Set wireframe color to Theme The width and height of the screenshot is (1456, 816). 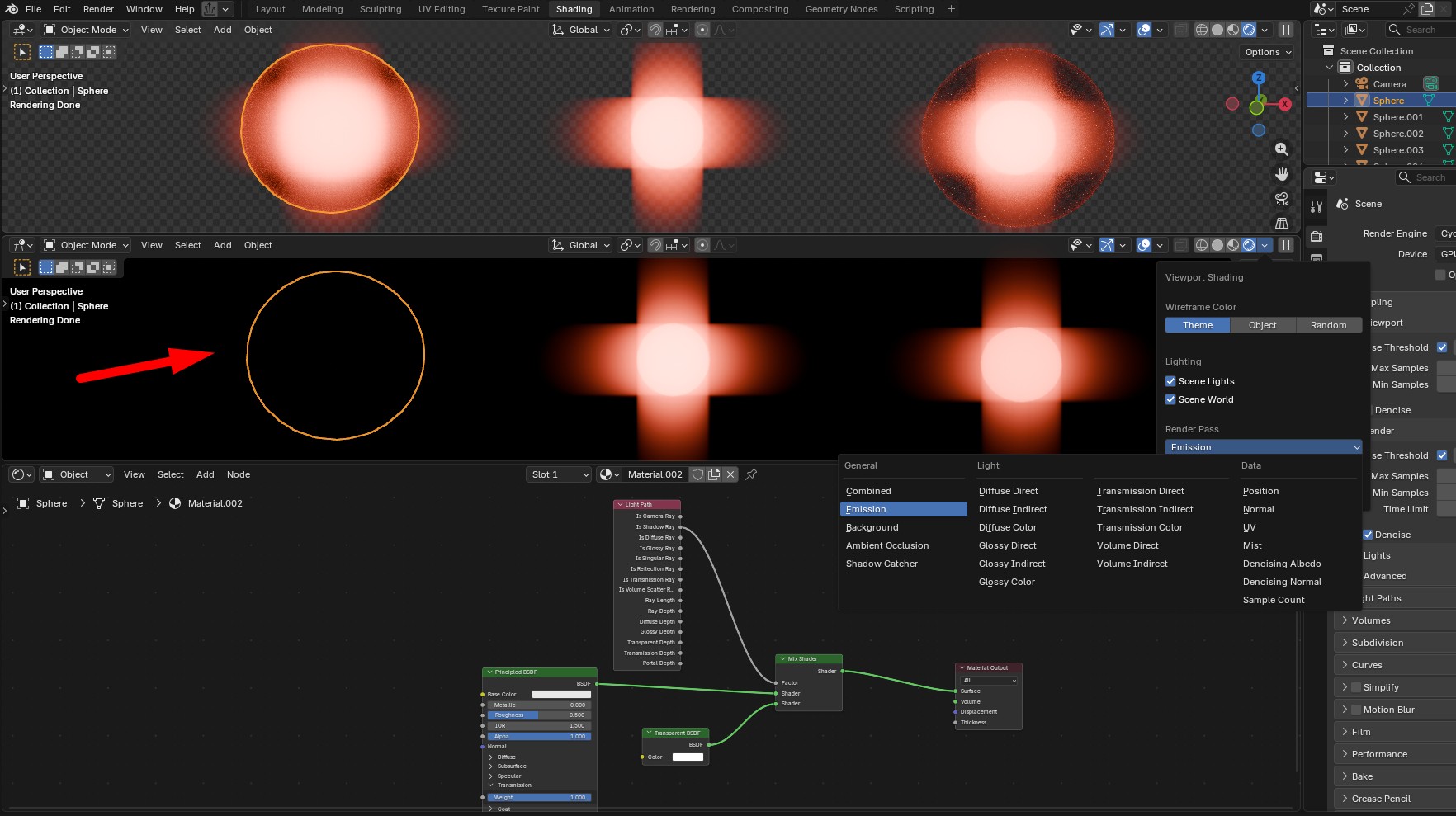click(1198, 325)
